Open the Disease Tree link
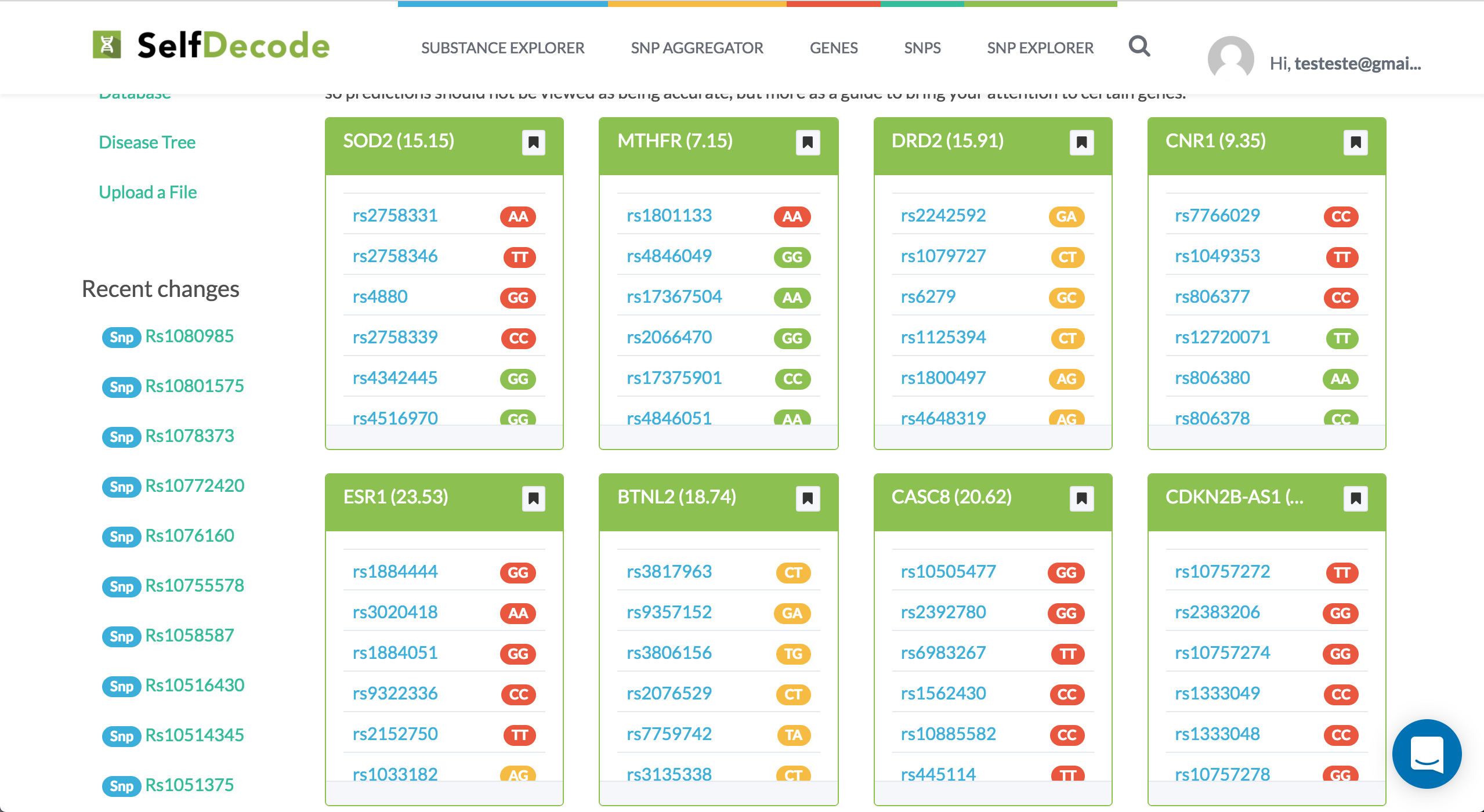The width and height of the screenshot is (1484, 812). (x=147, y=142)
